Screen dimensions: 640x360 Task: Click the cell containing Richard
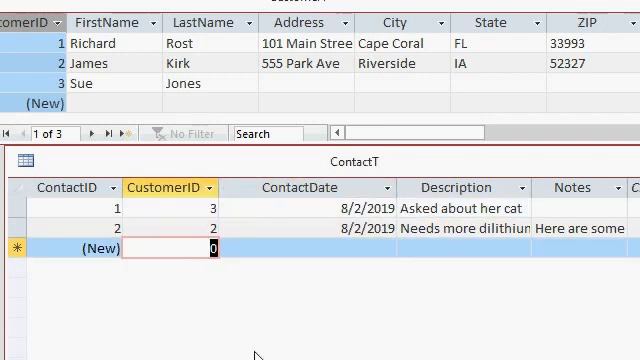(114, 43)
